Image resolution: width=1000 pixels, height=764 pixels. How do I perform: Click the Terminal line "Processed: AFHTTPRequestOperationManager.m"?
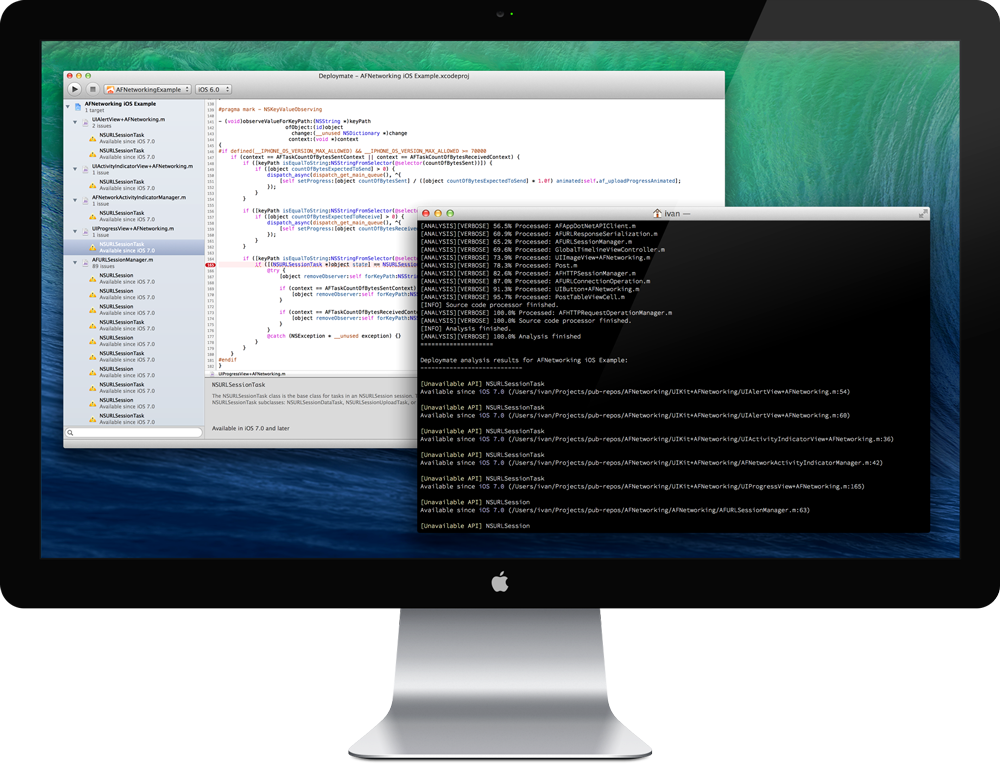546,313
